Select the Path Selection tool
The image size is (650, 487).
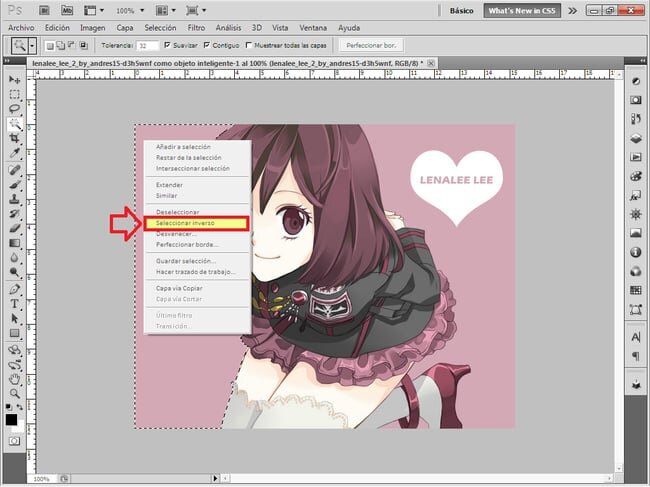pos(15,318)
